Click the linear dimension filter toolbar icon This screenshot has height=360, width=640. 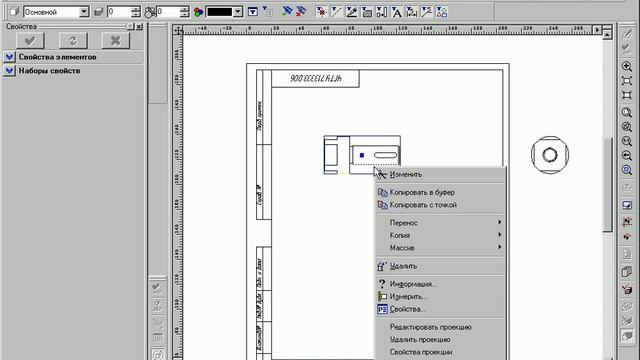tap(411, 12)
